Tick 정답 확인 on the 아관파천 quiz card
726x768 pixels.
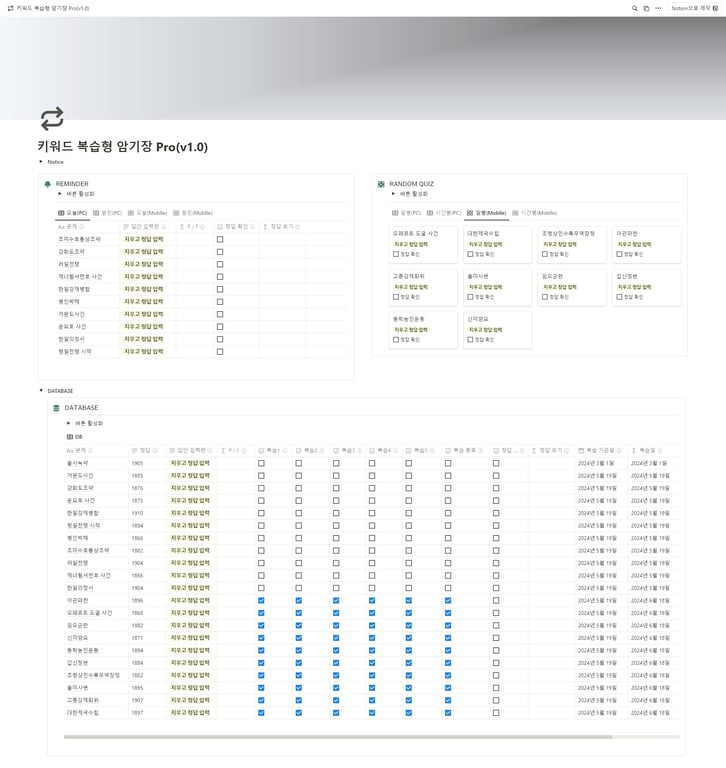point(619,254)
